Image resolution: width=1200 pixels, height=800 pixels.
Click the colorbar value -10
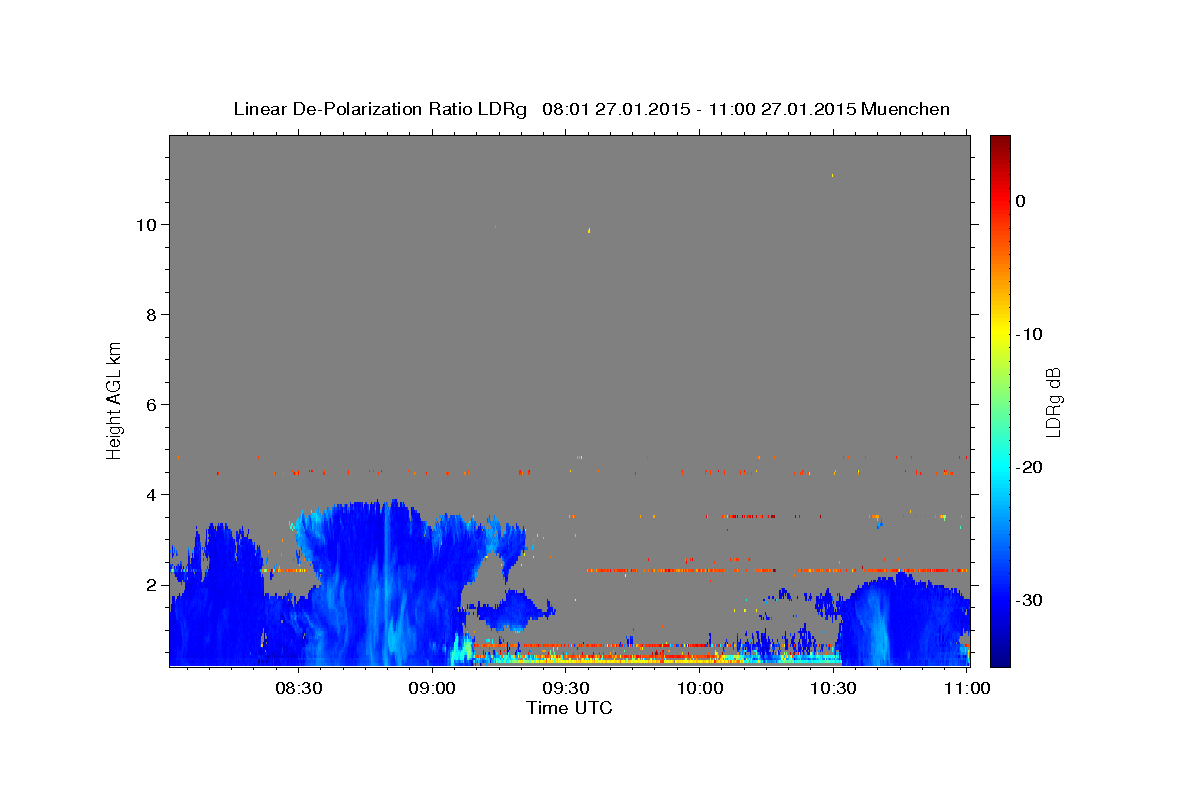coord(1029,334)
